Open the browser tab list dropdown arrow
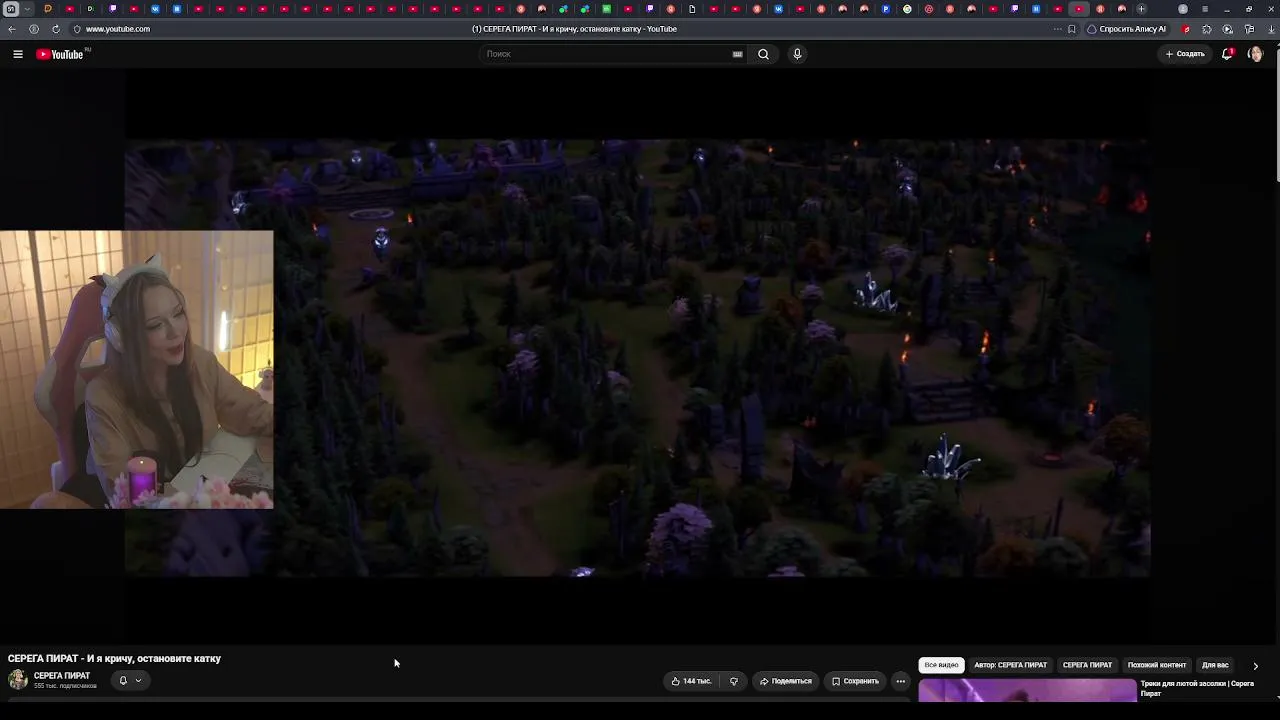The width and height of the screenshot is (1280, 720). point(27,9)
